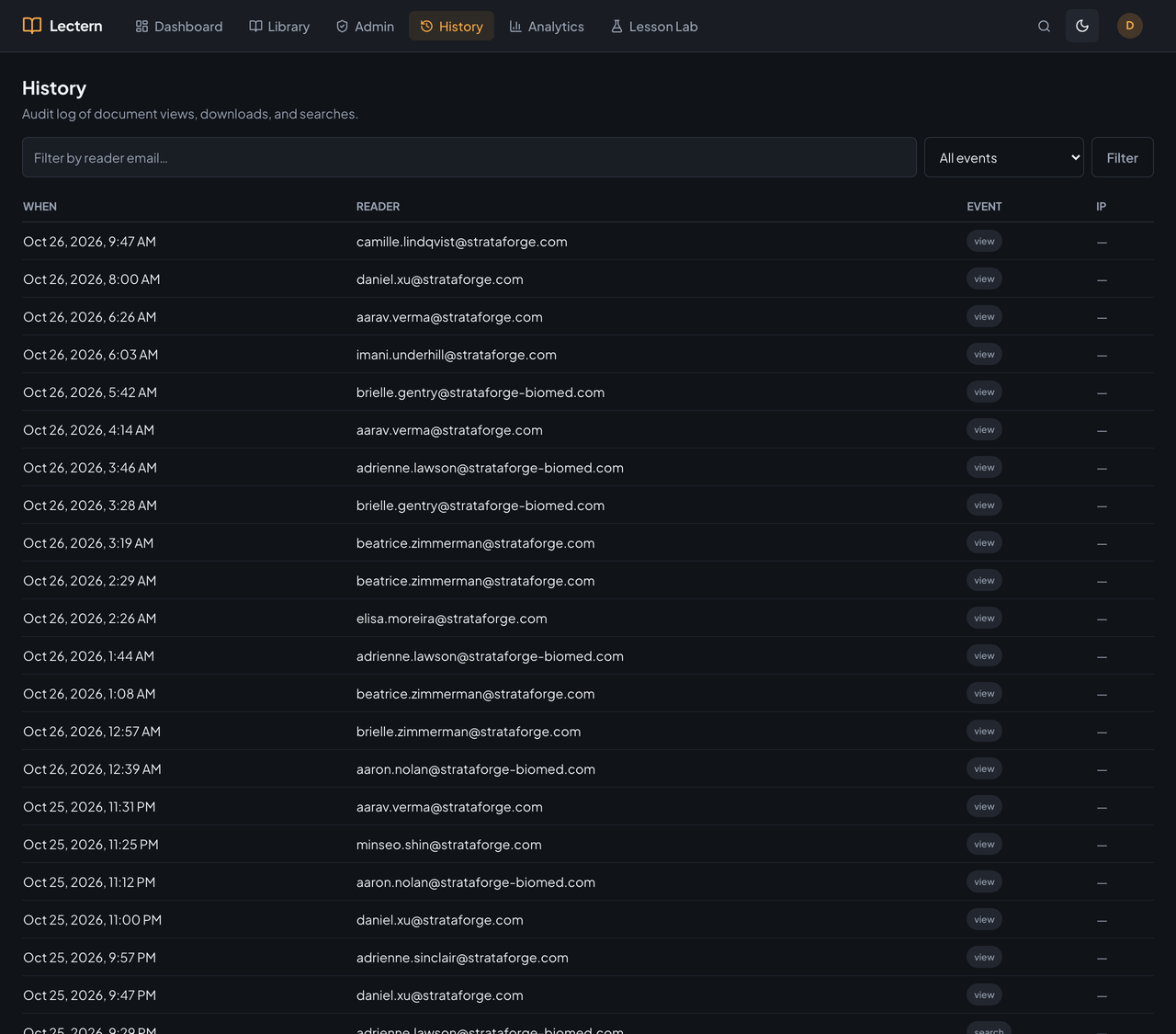Select the Oct 26, 2026, 6:26 AM timestamp
1176x1034 pixels.
(90, 317)
